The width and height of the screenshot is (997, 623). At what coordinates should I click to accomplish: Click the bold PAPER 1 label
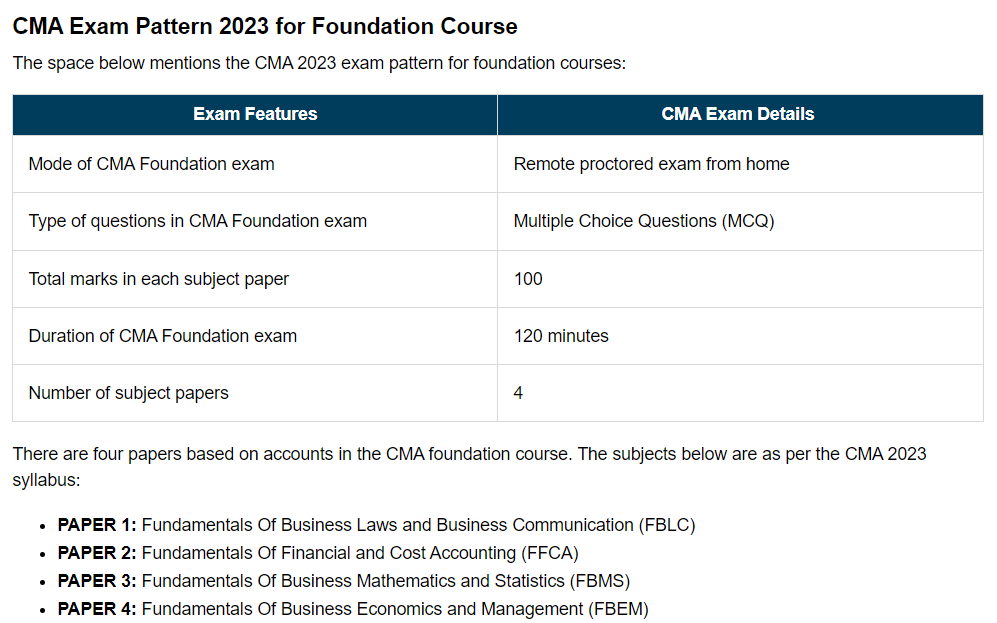97,525
